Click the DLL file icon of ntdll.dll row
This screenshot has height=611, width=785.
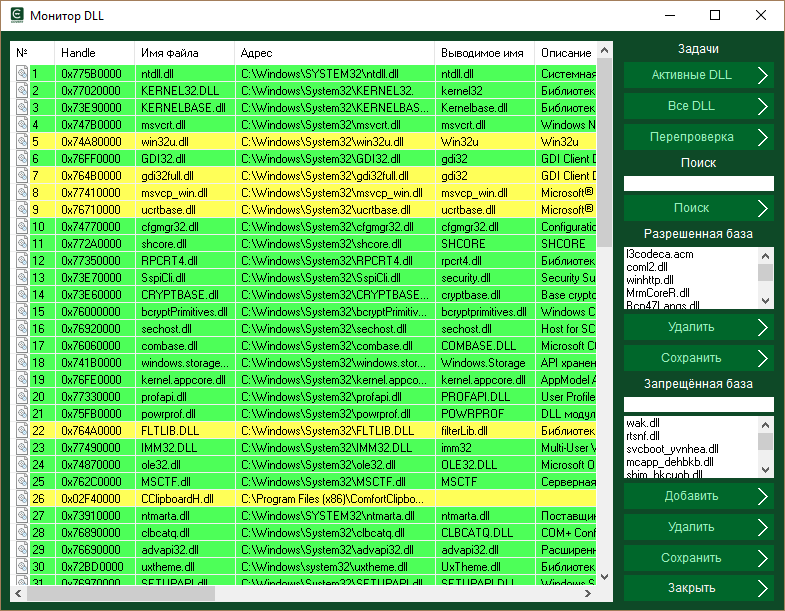[x=21, y=73]
